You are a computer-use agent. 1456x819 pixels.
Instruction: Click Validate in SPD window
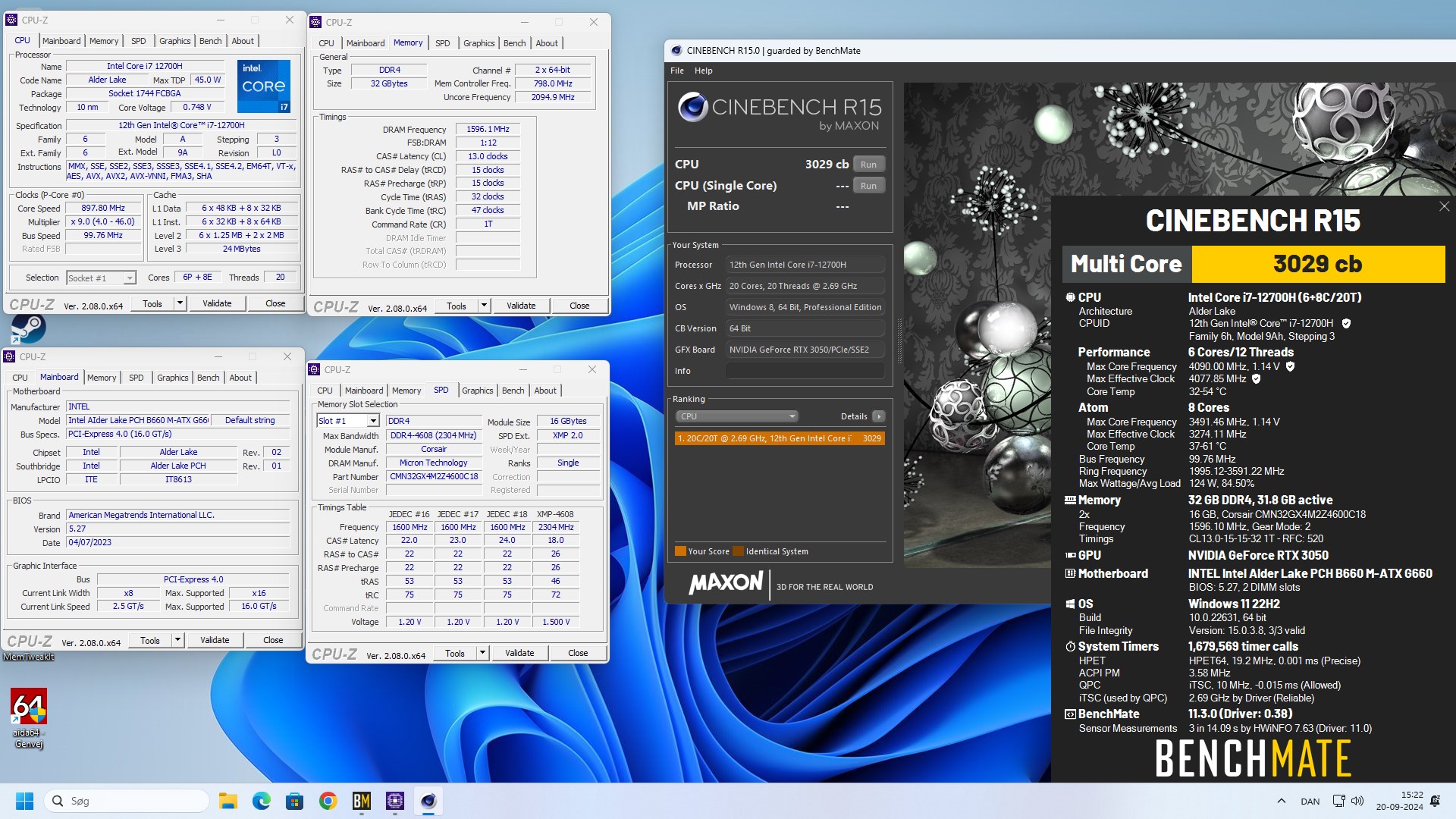pos(519,653)
